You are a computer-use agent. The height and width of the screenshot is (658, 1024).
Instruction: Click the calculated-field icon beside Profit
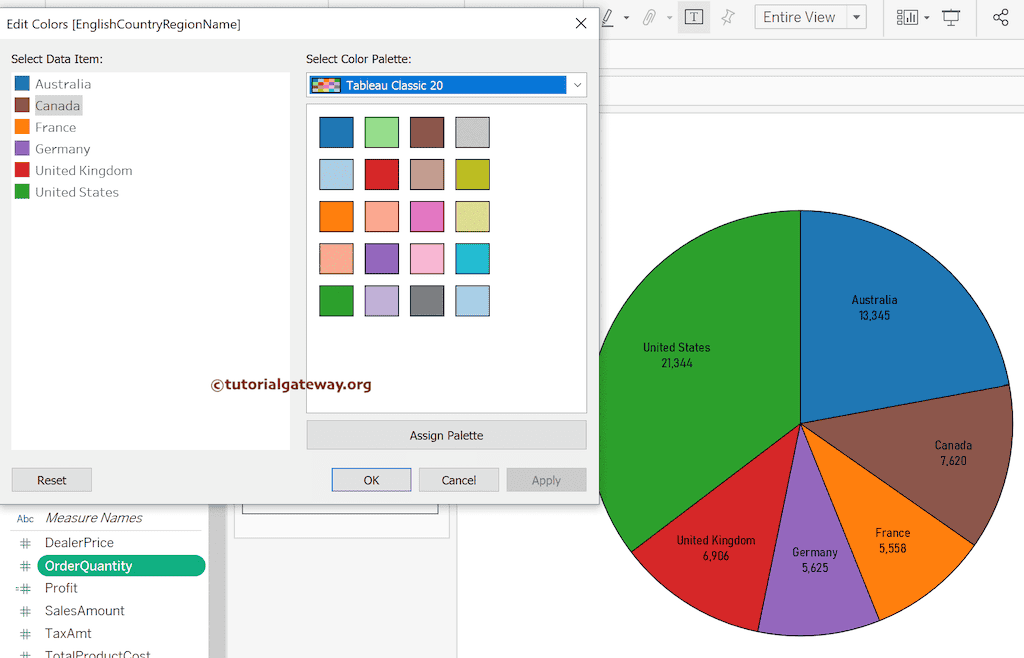coord(24,588)
